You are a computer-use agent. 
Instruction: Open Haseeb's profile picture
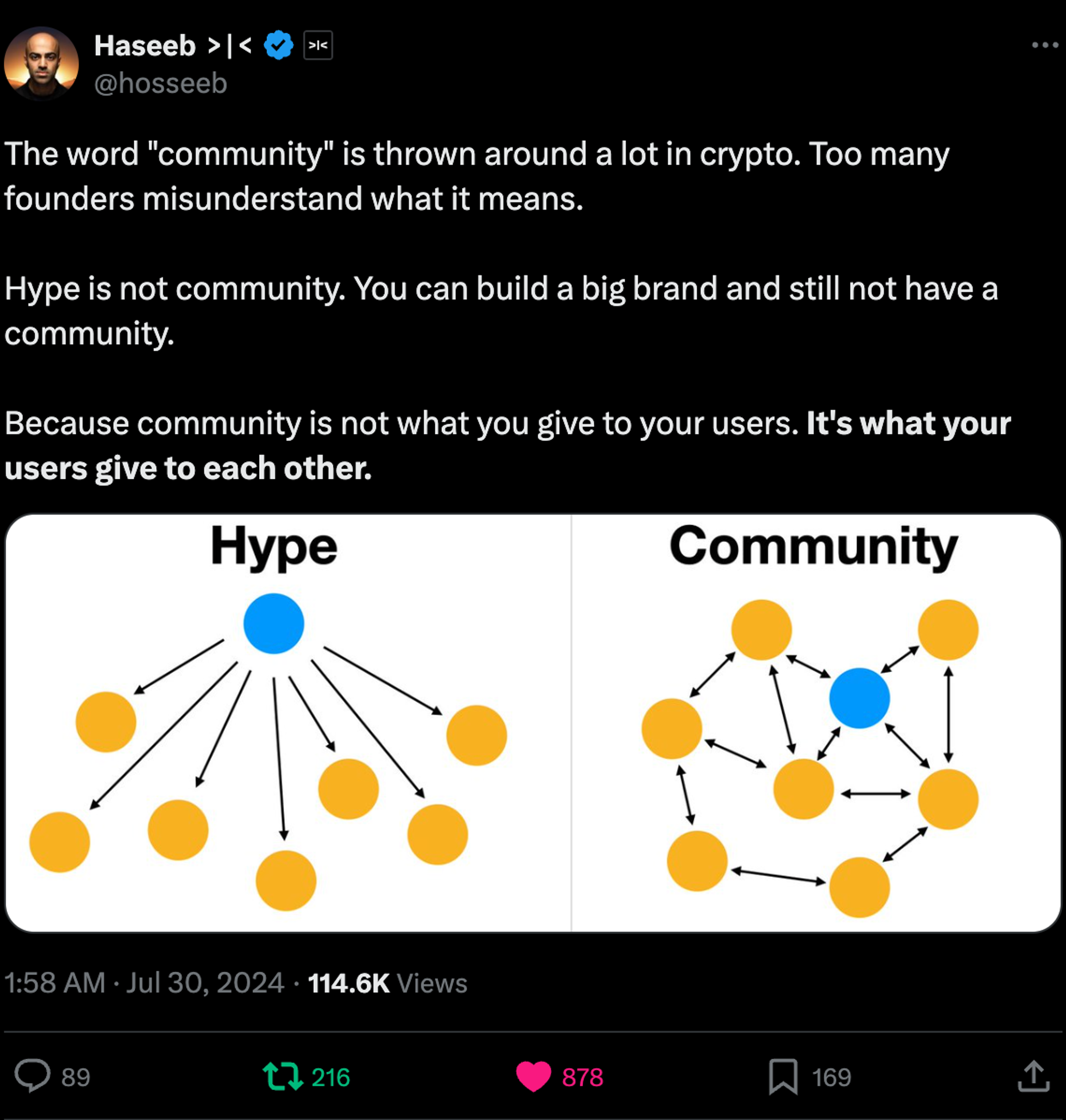coord(42,63)
